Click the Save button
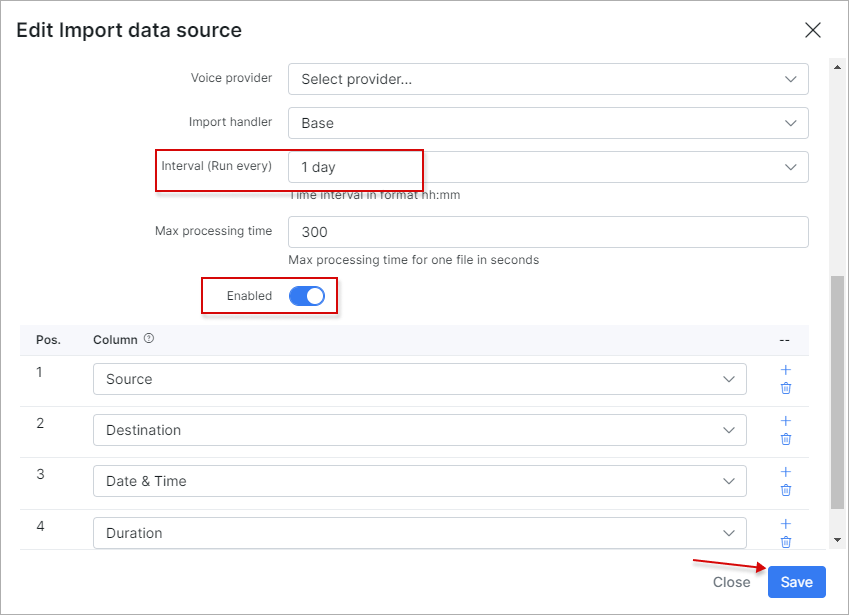849x615 pixels. point(796,582)
